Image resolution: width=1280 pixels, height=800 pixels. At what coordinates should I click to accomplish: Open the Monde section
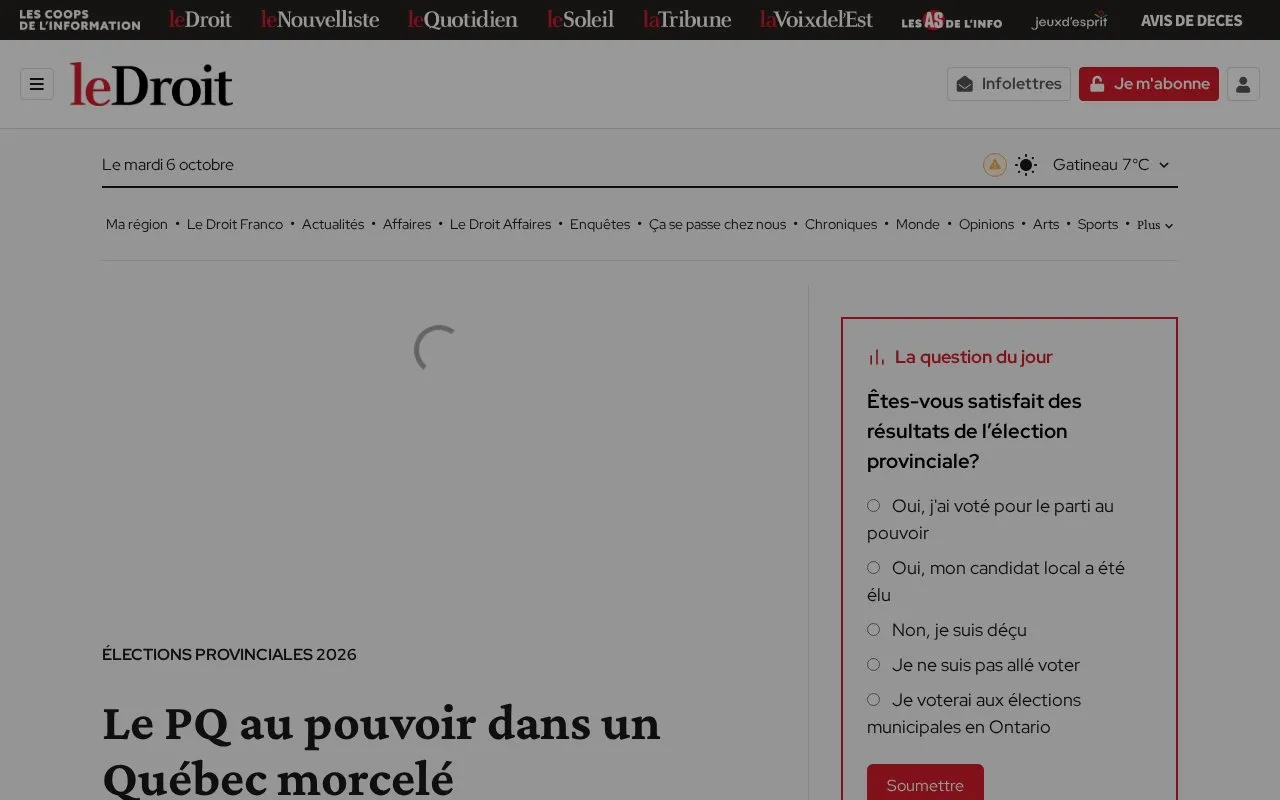[x=918, y=225]
